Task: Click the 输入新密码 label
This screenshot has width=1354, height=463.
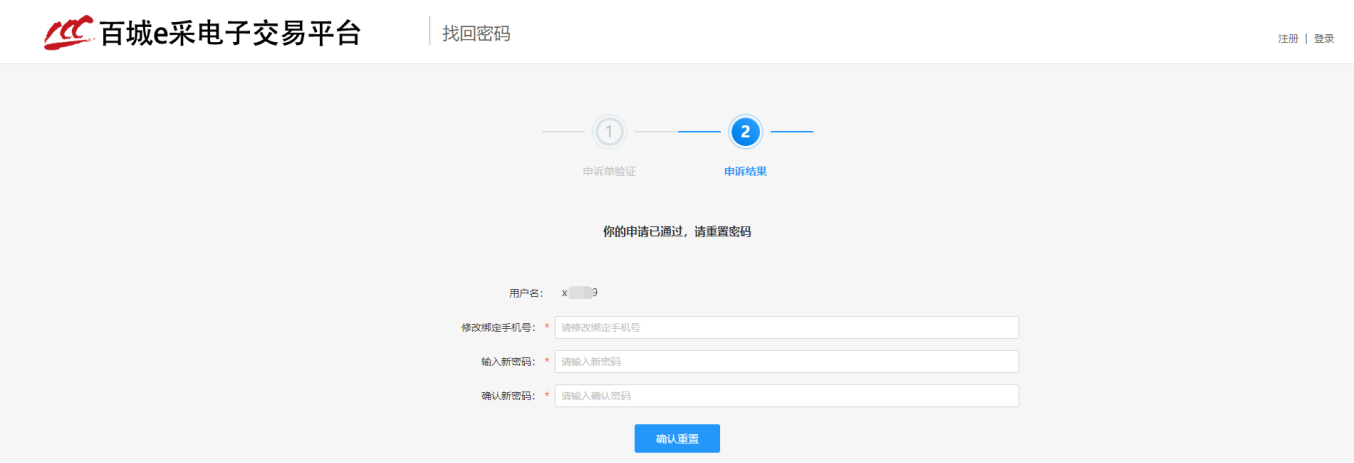Action: pyautogui.click(x=508, y=362)
